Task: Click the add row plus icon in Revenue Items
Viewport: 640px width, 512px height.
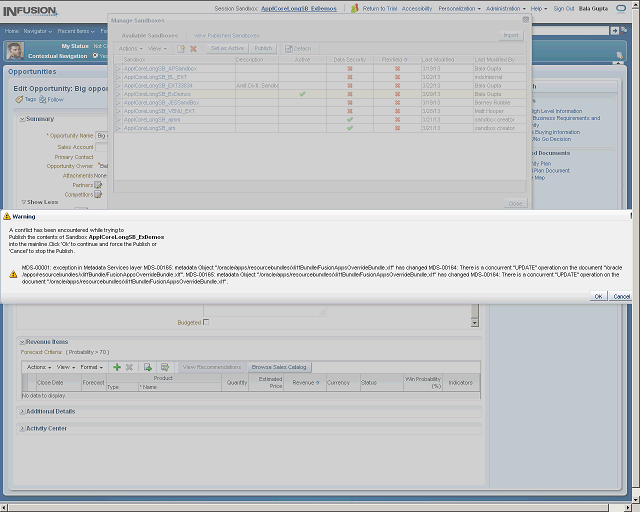Action: pyautogui.click(x=117, y=367)
